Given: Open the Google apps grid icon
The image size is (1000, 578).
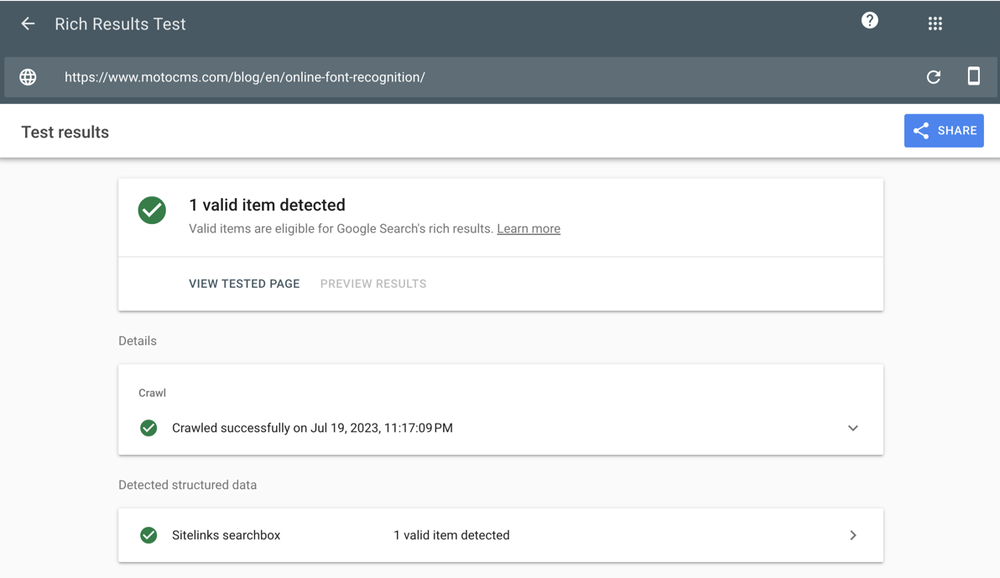Looking at the screenshot, I should (x=935, y=24).
